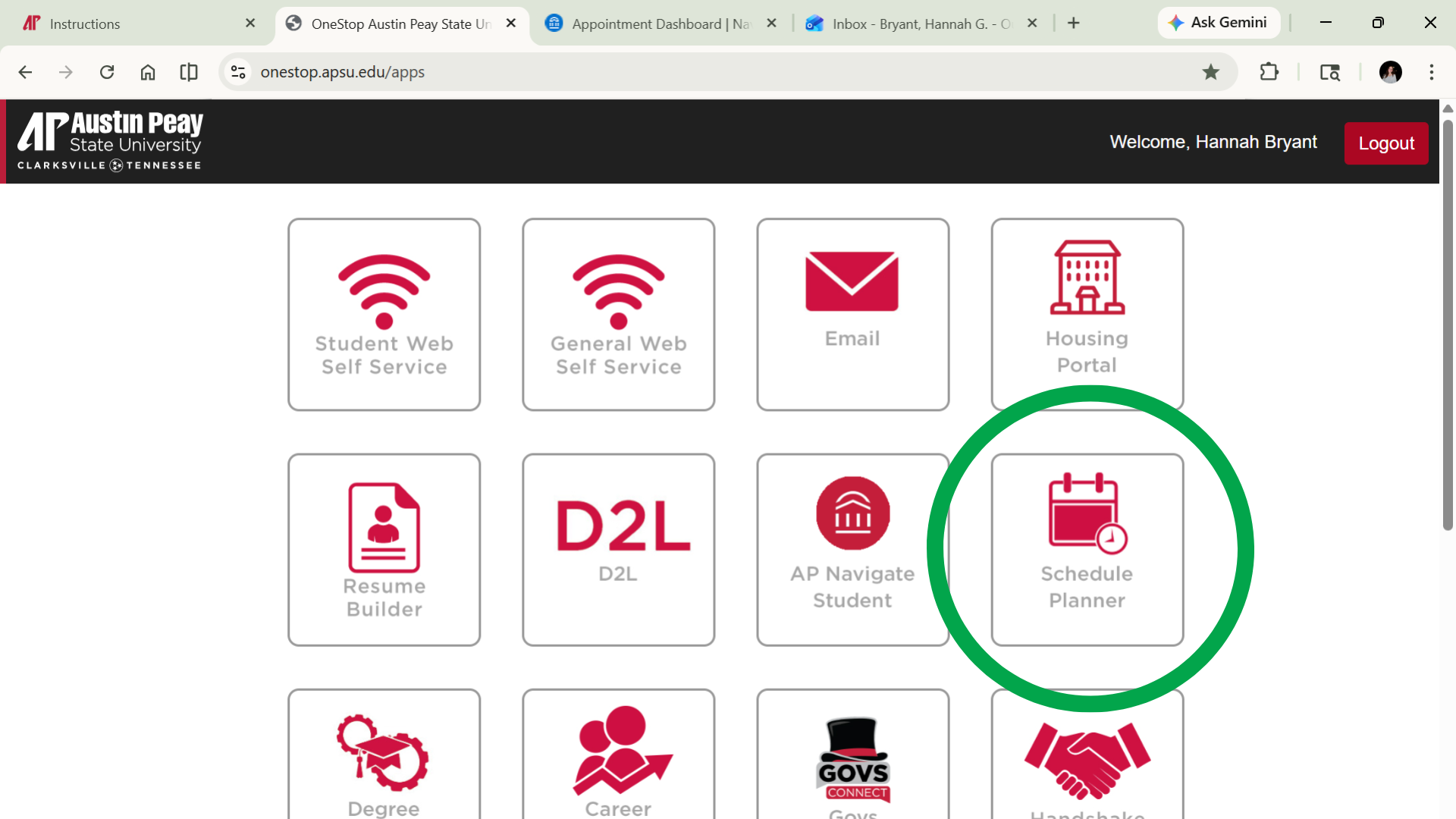Switch to the Appointment Dashboard tab

tap(648, 24)
